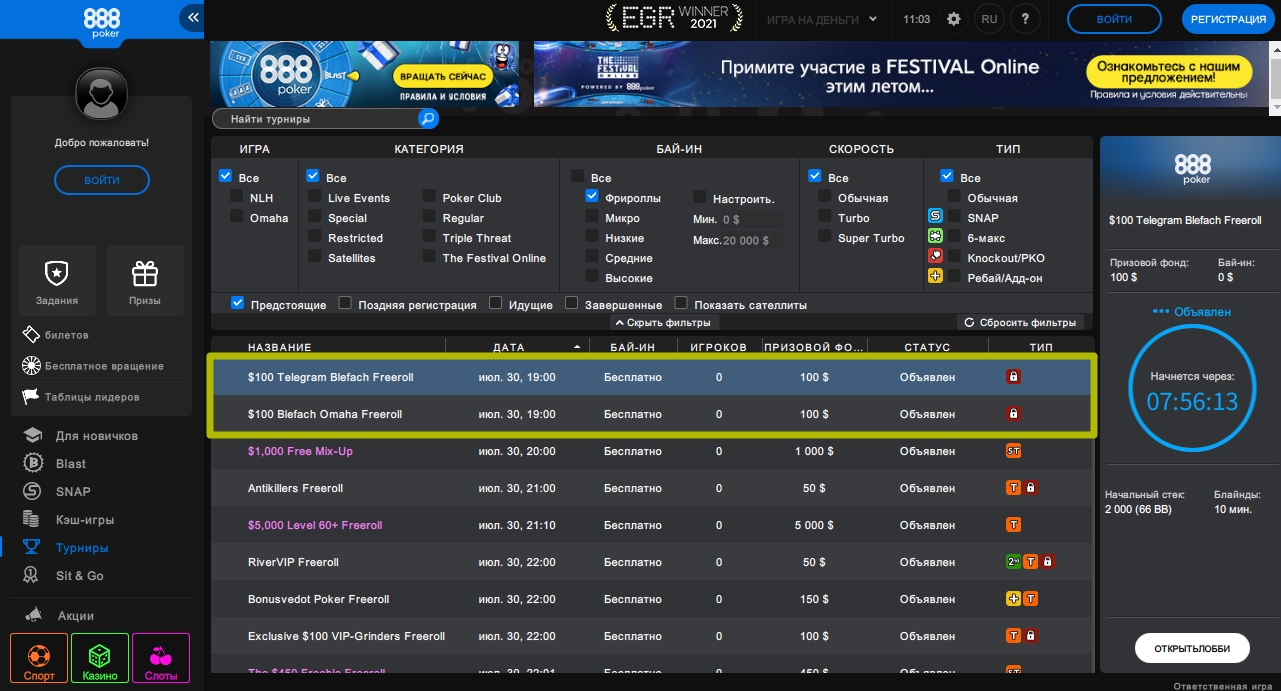Sort by the НАЗВАНИЕ column header
The width and height of the screenshot is (1281, 691).
[280, 347]
